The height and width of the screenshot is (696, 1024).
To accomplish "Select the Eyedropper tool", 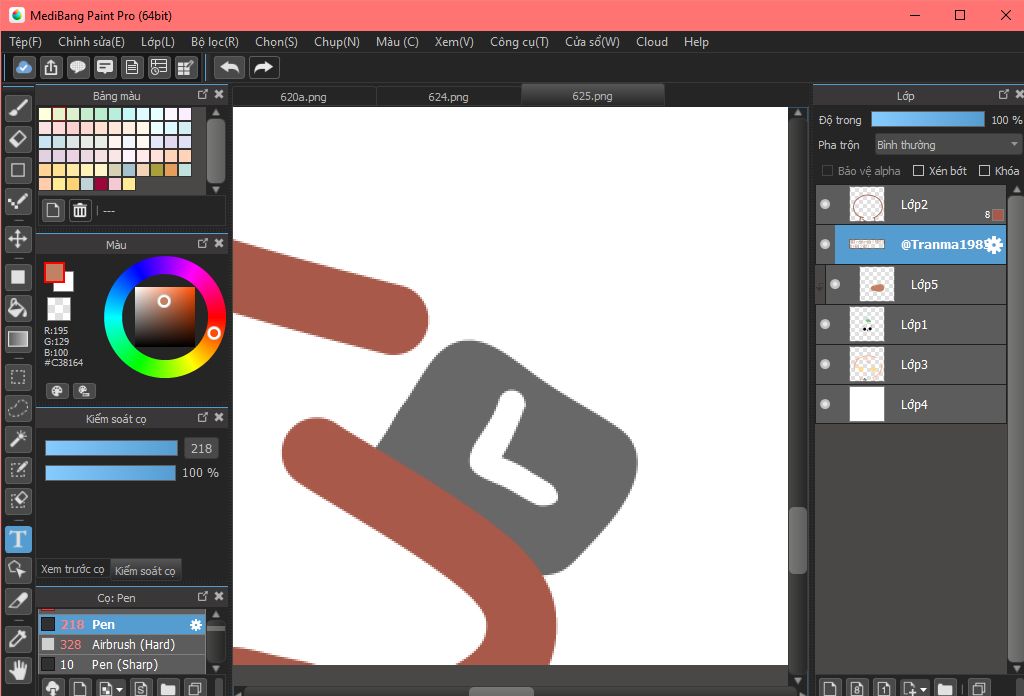I will (x=18, y=639).
